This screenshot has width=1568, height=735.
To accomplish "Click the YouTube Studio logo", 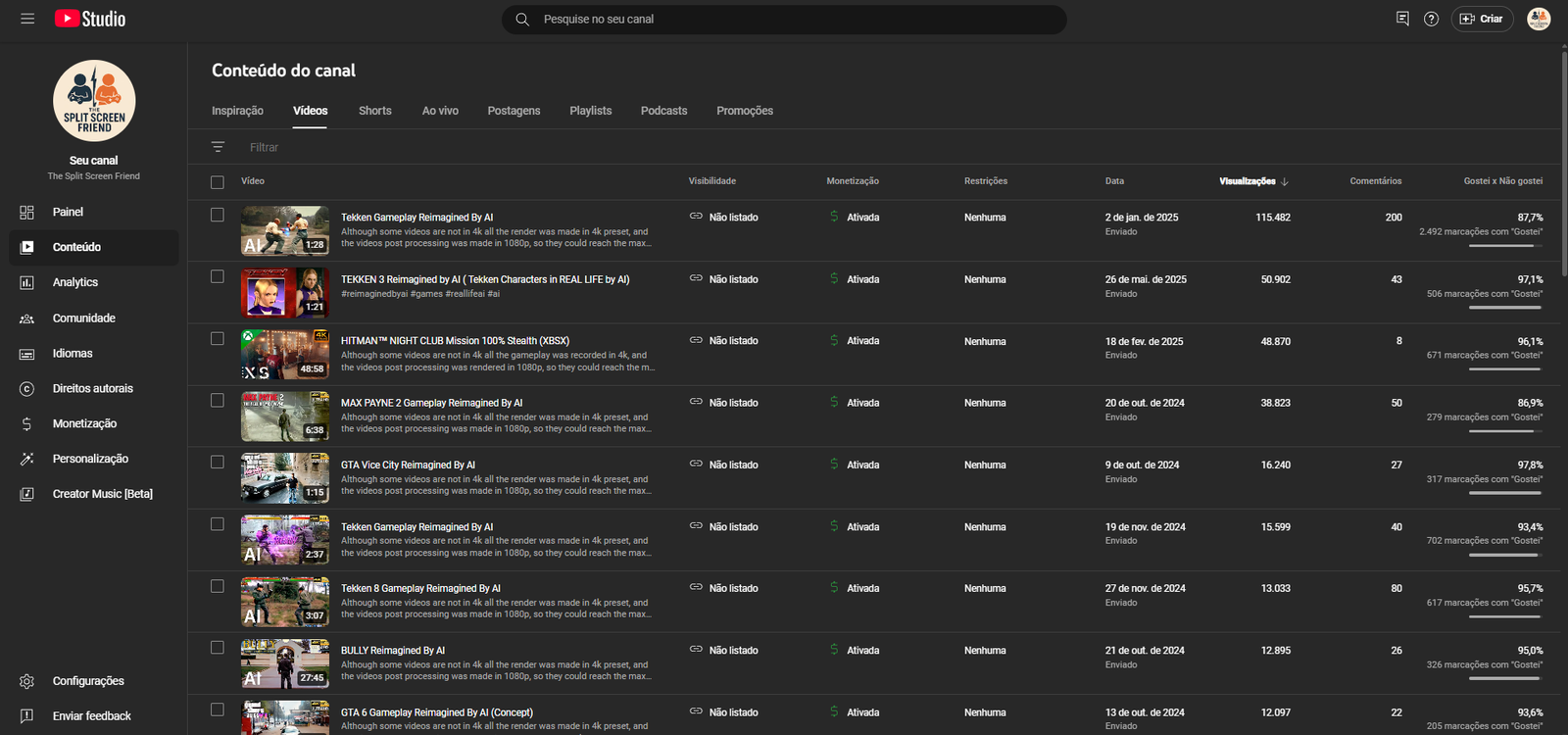I will click(90, 19).
